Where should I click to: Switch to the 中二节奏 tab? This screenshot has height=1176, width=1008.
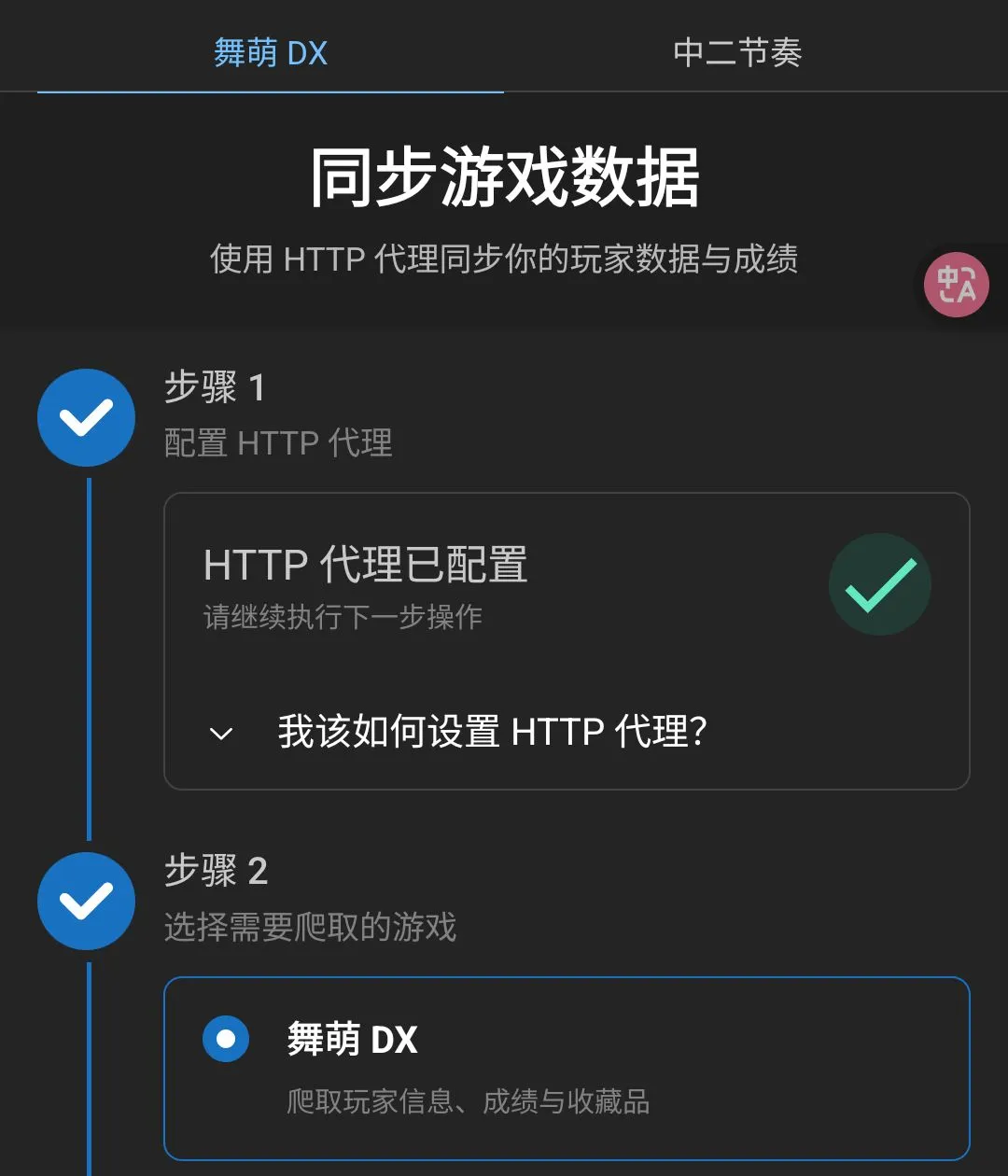coord(737,52)
